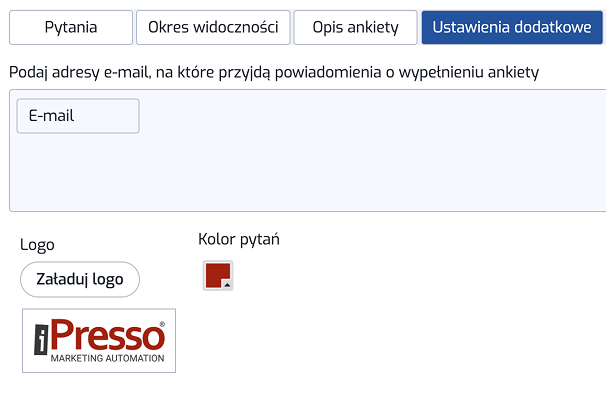This screenshot has height=409, width=606.
Task: Go to the Opis ankiety tab
Action: [x=355, y=27]
